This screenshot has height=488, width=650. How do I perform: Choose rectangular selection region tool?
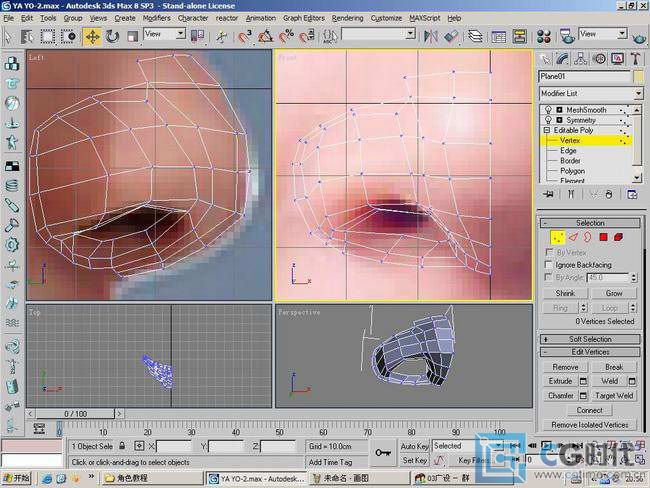[48, 36]
